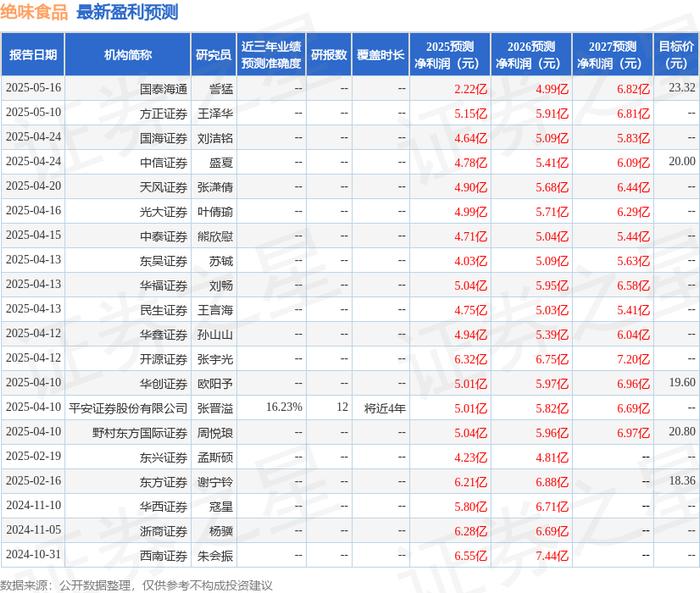Click the 数据来源 footnote text
Screen dimensions: 700x593
click(136, 585)
